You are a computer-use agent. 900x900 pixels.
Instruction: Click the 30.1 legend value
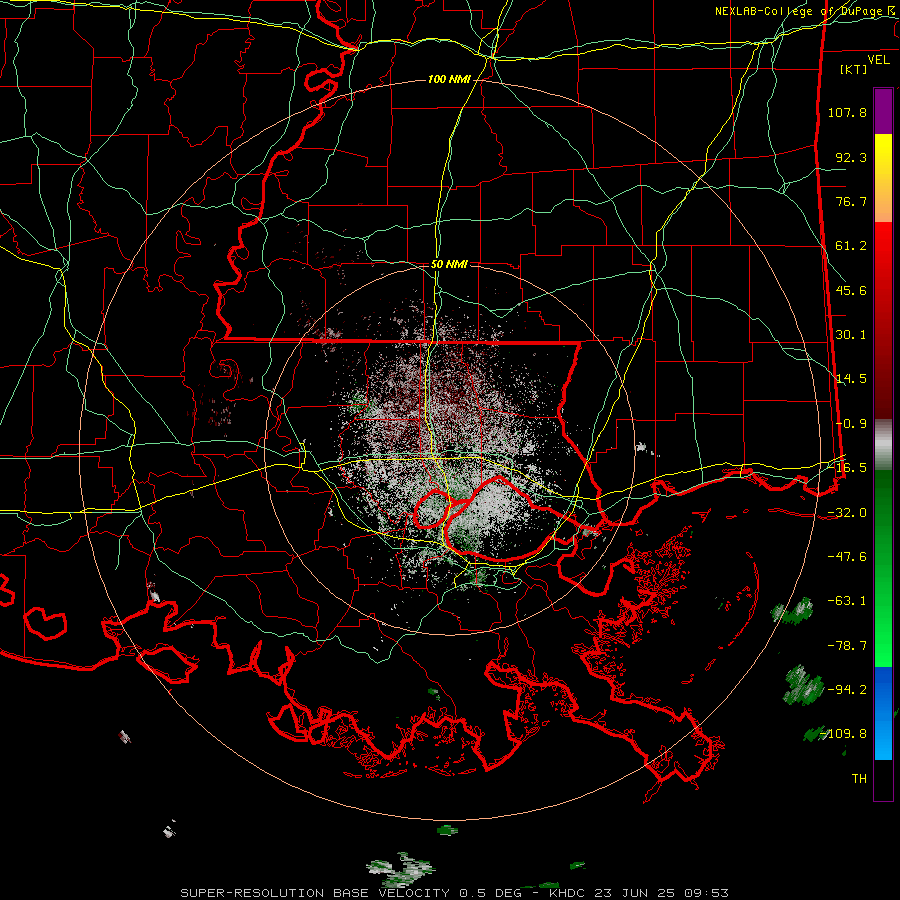pos(851,335)
